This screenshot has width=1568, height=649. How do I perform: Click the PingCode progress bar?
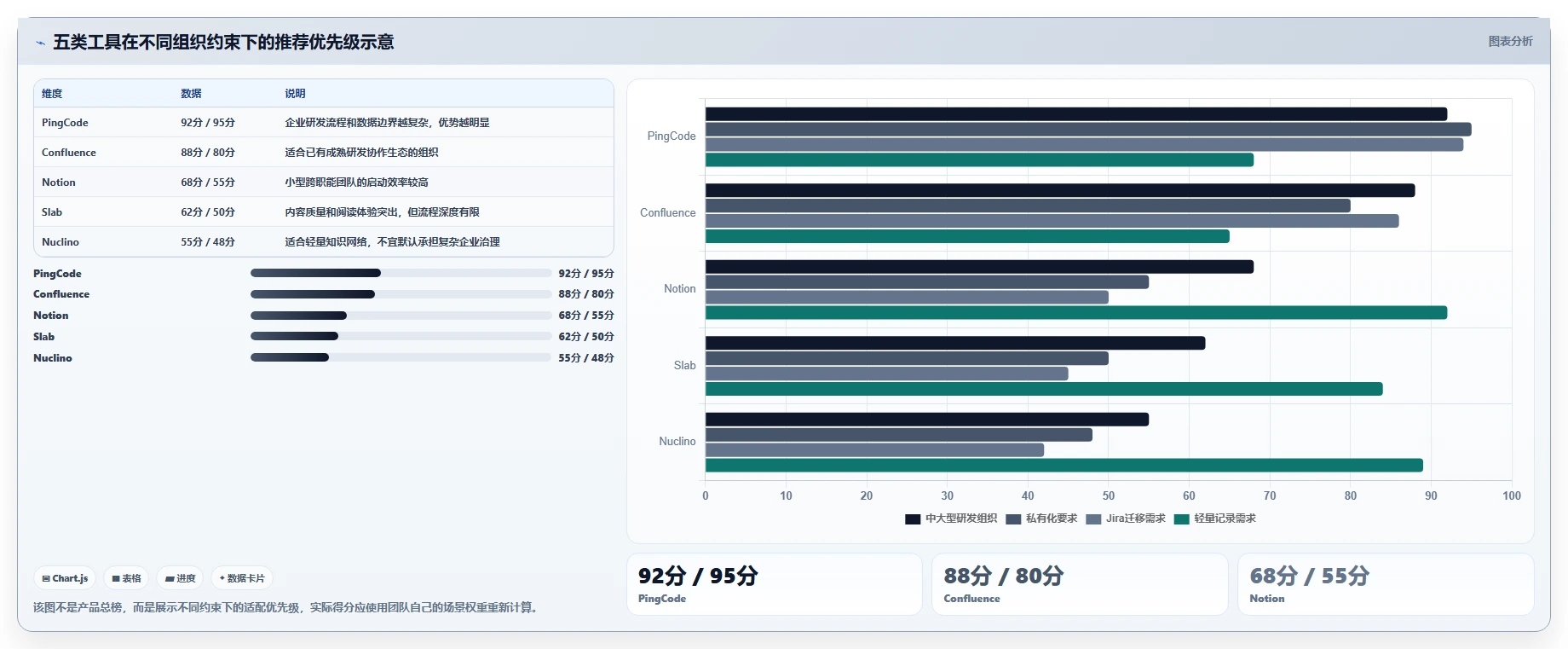click(x=401, y=273)
